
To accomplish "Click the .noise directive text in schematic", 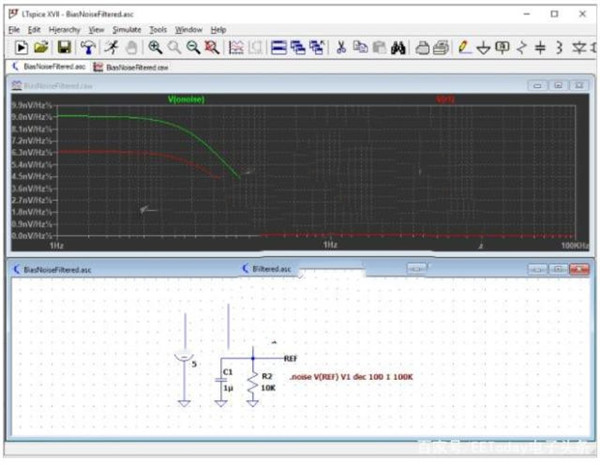I will tap(350, 377).
